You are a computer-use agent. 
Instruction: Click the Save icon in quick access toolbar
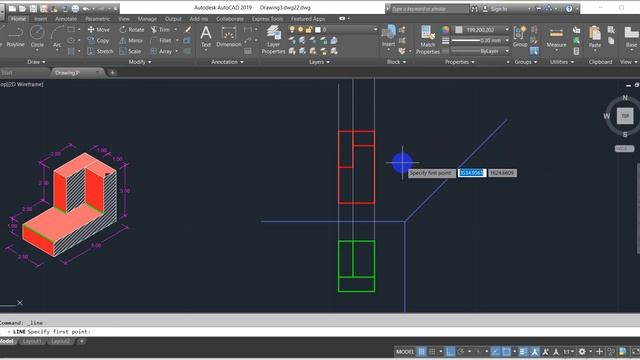[x=33, y=8]
